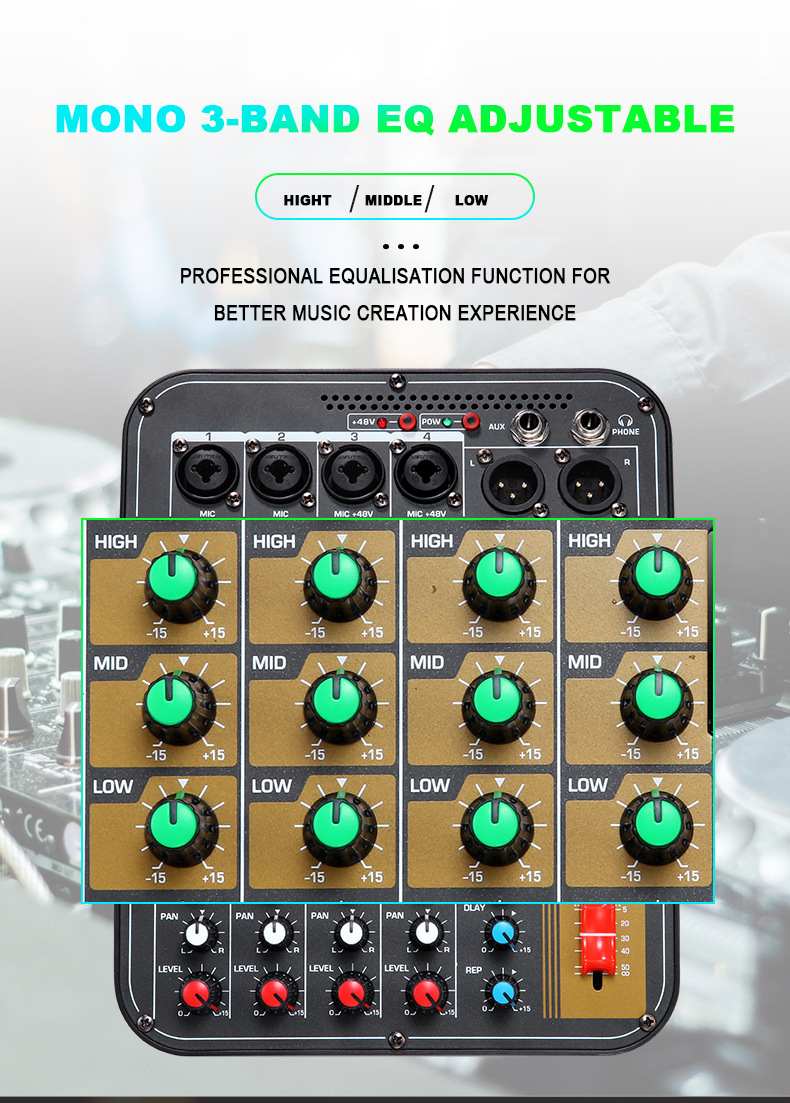Click the channel 3 MIC +48V combo input

pos(353,475)
